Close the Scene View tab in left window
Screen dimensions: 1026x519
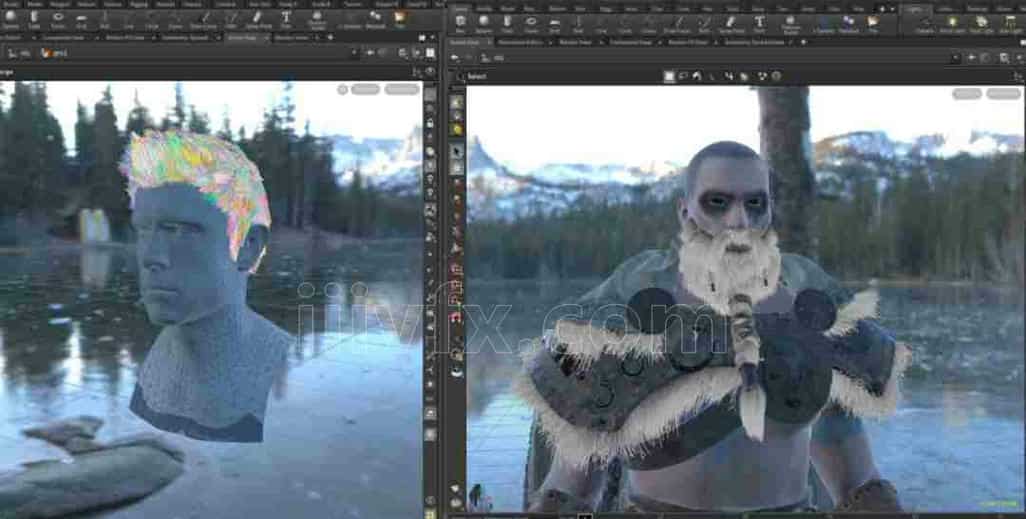[267, 38]
